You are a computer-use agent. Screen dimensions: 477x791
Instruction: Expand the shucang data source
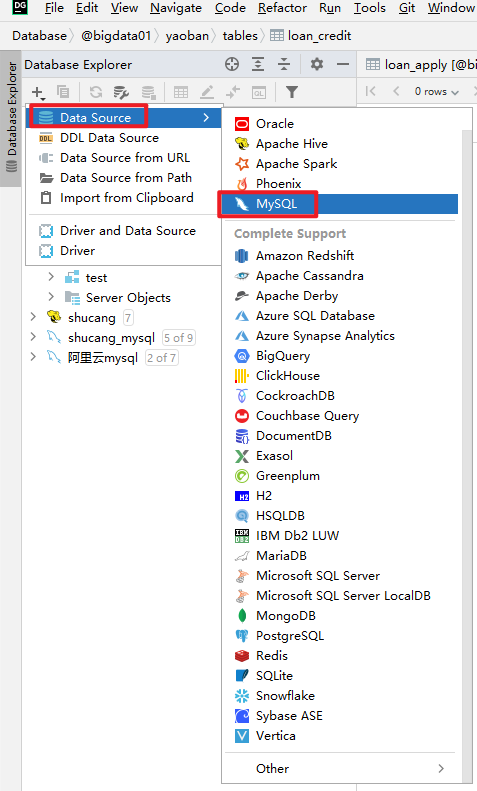33,317
